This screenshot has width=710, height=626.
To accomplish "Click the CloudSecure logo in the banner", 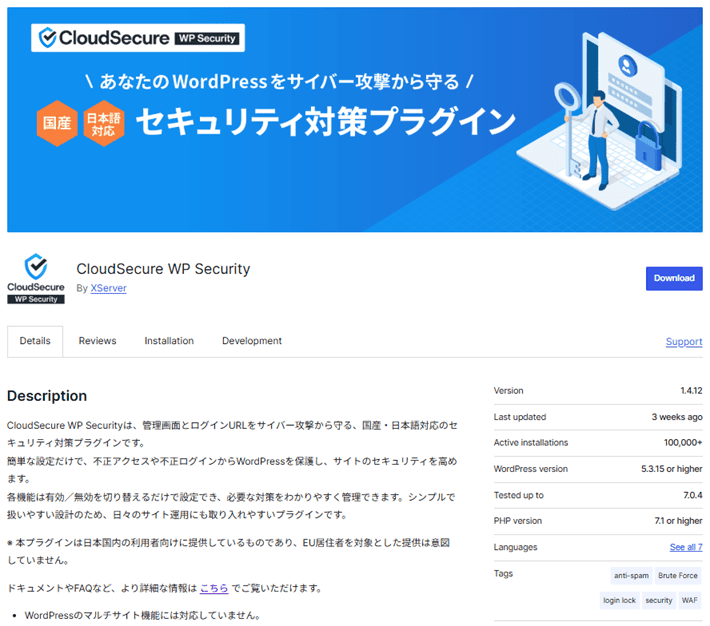I will click(138, 38).
